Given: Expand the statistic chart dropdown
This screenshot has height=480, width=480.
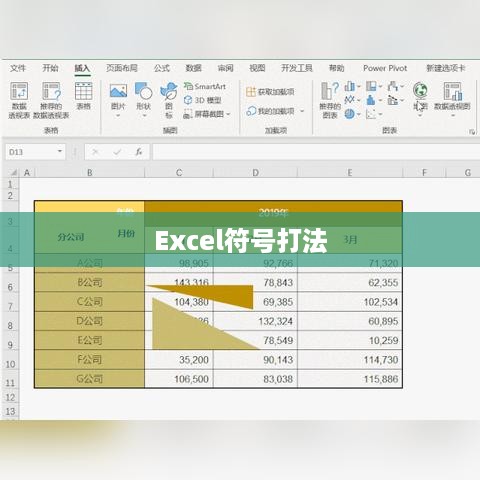Looking at the screenshot, I should [x=380, y=100].
